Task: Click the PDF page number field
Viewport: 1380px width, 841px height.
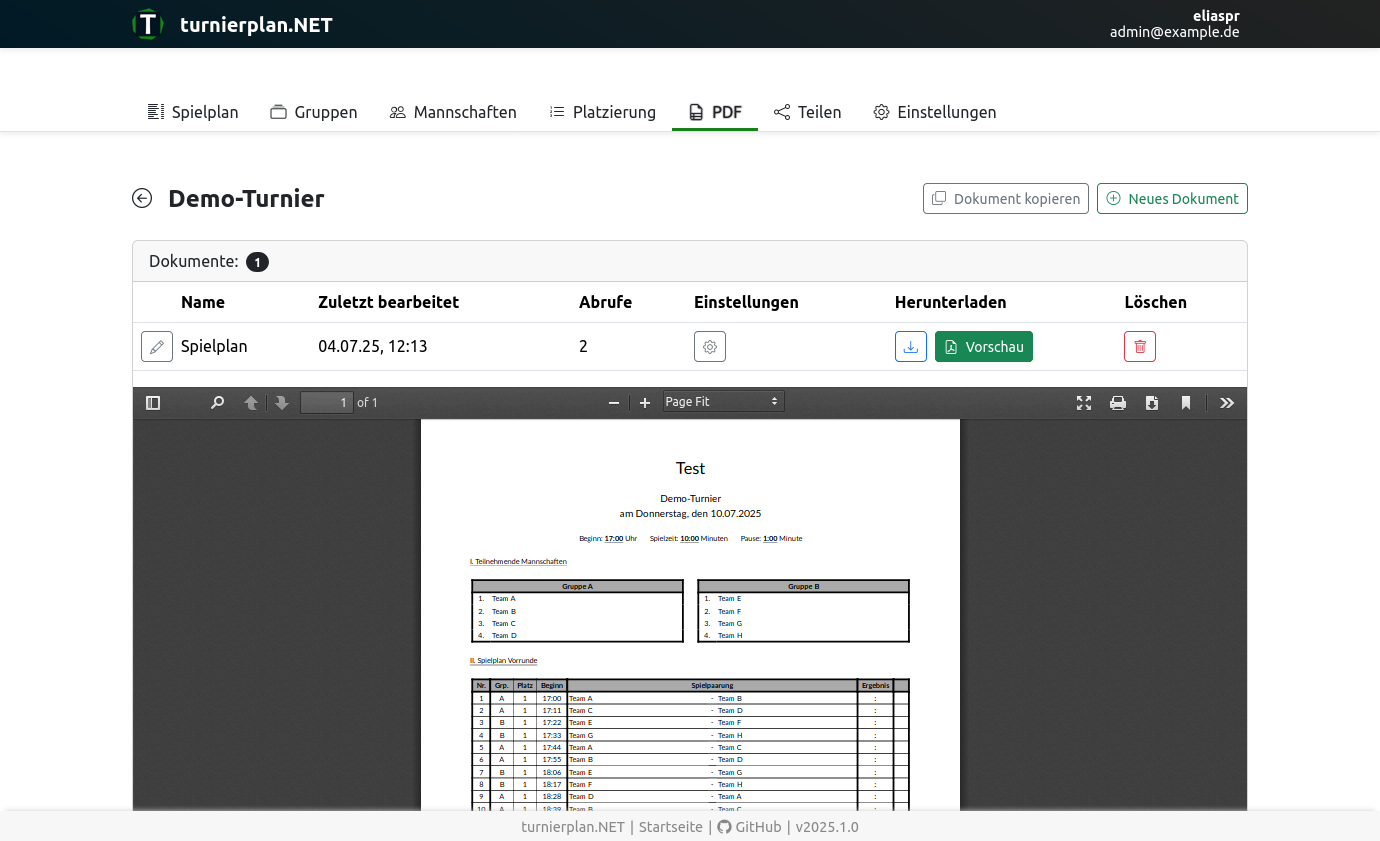Action: point(327,402)
